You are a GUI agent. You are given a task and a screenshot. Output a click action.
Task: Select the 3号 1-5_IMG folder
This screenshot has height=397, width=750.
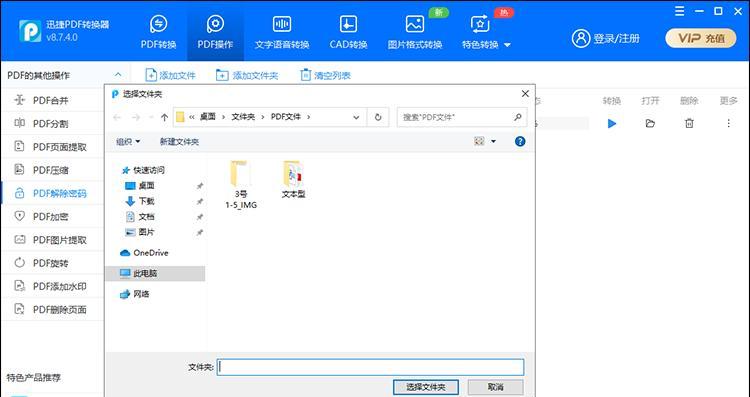click(x=241, y=184)
